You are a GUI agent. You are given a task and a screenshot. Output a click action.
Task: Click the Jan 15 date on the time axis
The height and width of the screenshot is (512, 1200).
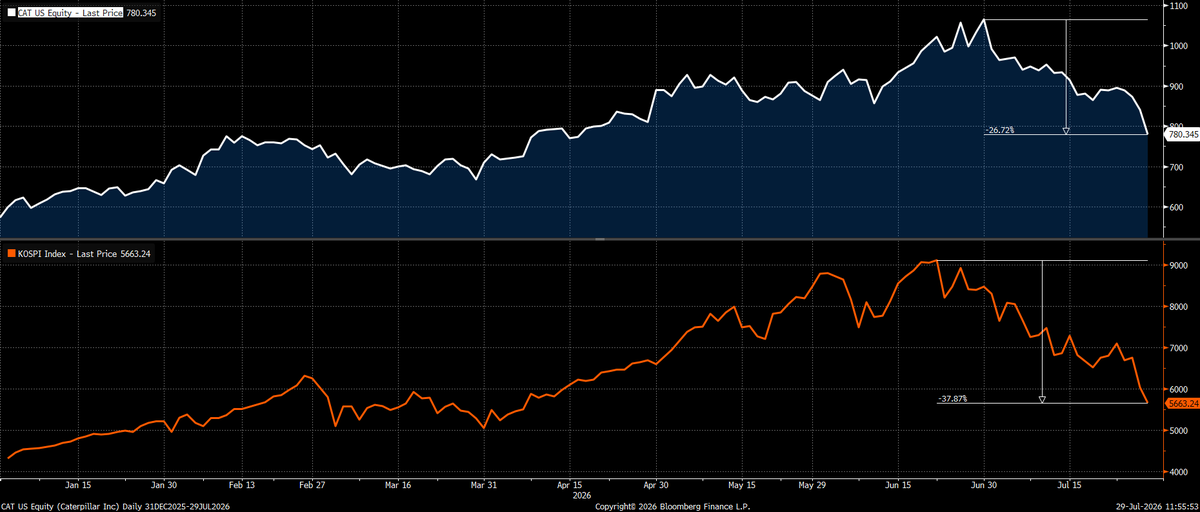click(x=76, y=483)
